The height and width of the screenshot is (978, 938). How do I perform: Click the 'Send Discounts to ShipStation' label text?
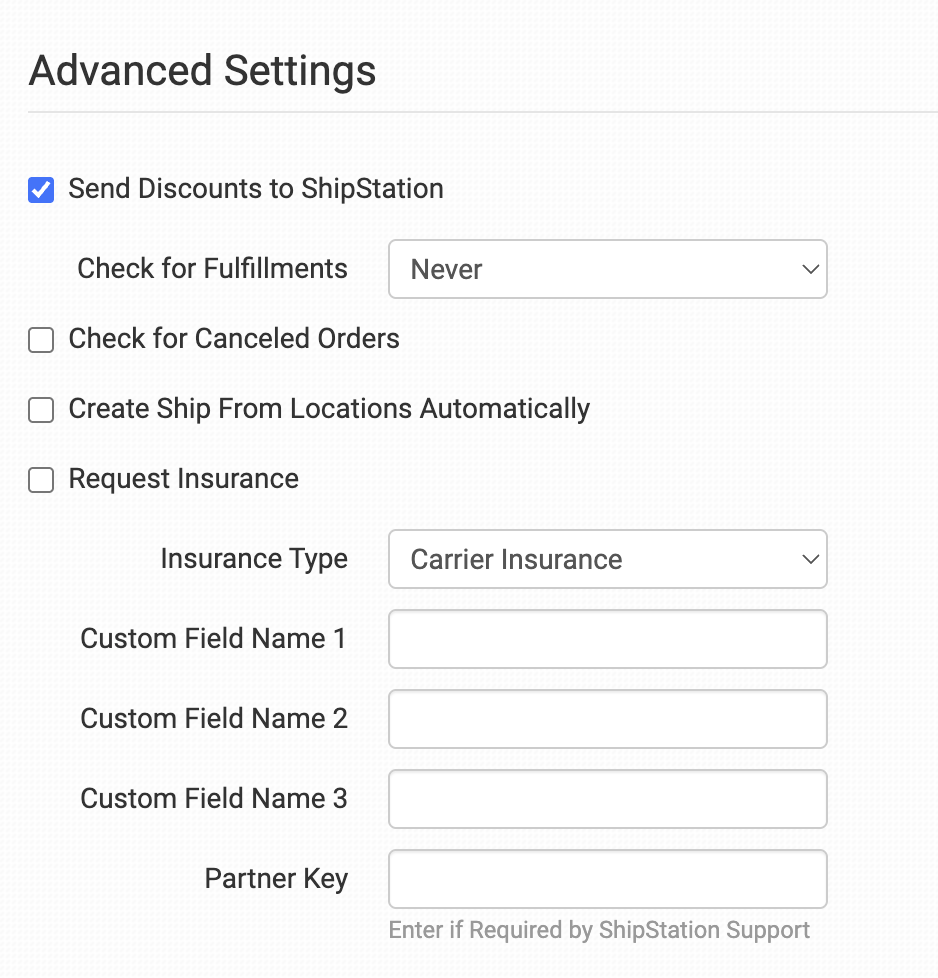(x=255, y=189)
